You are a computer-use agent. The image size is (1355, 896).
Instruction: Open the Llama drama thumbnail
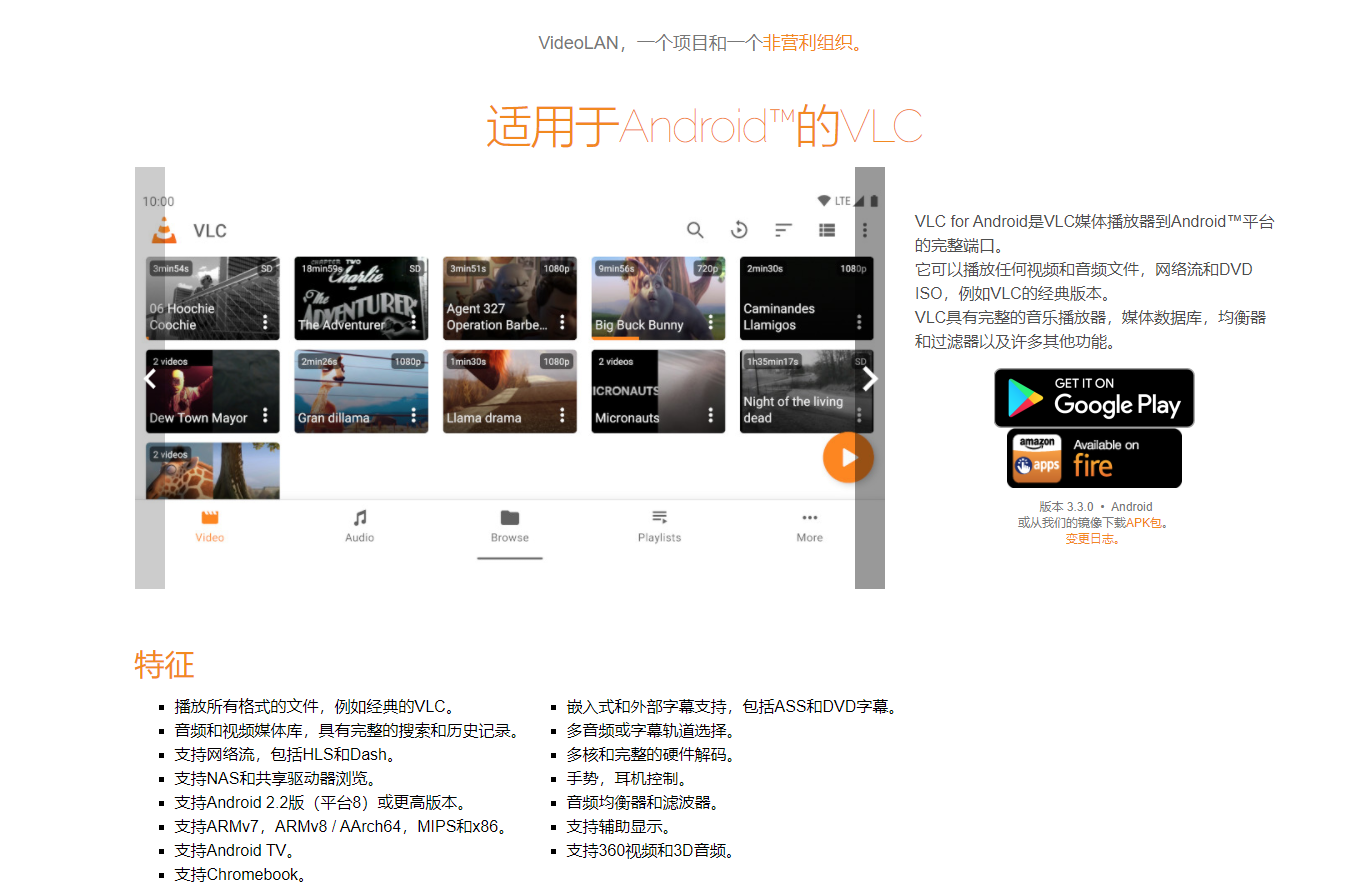coord(510,391)
